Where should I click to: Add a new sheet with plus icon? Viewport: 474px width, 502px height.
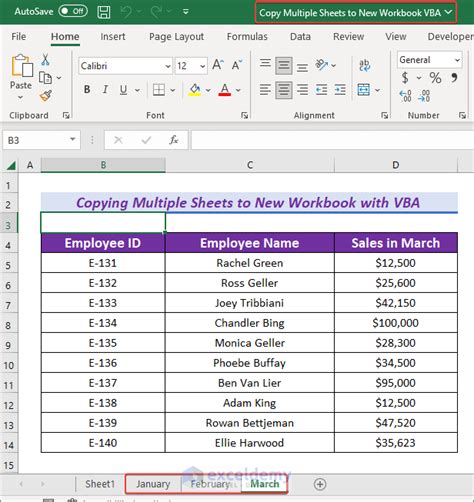point(320,484)
